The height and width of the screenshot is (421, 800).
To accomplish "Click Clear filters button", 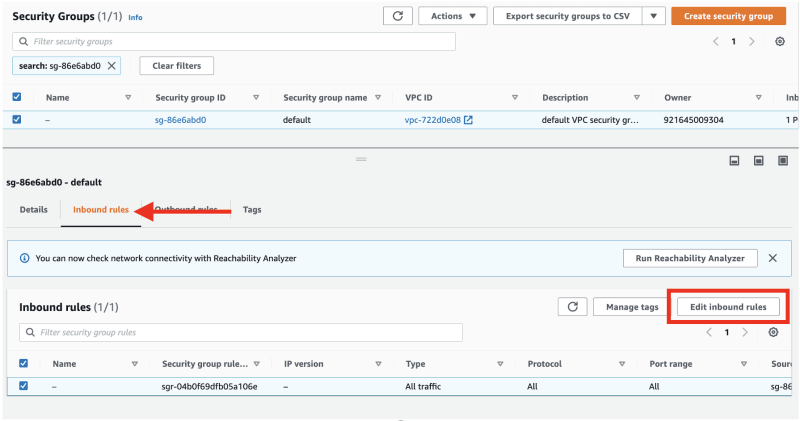I will click(x=177, y=66).
